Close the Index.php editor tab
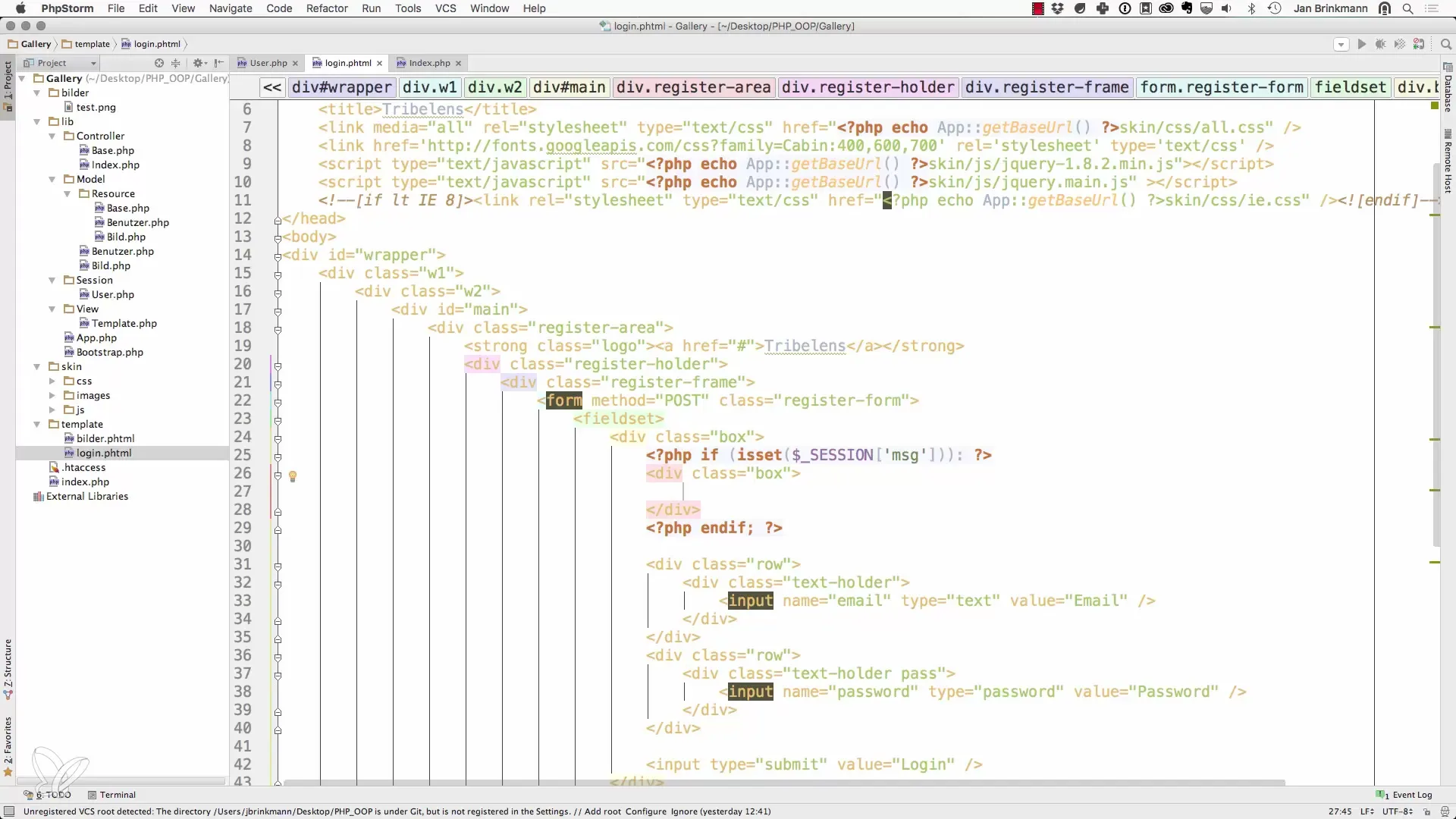The width and height of the screenshot is (1456, 819). [458, 63]
